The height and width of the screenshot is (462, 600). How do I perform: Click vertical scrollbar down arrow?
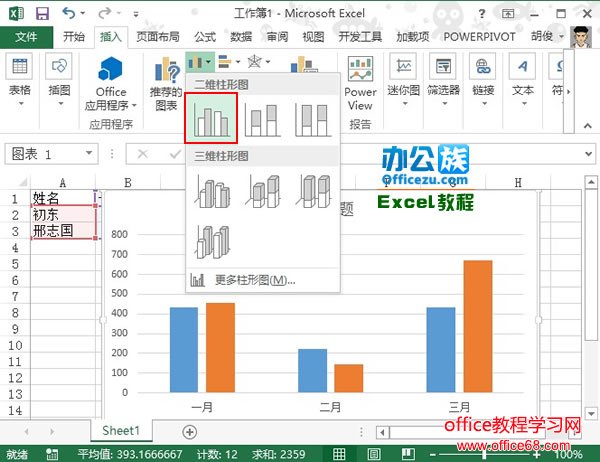[x=591, y=413]
